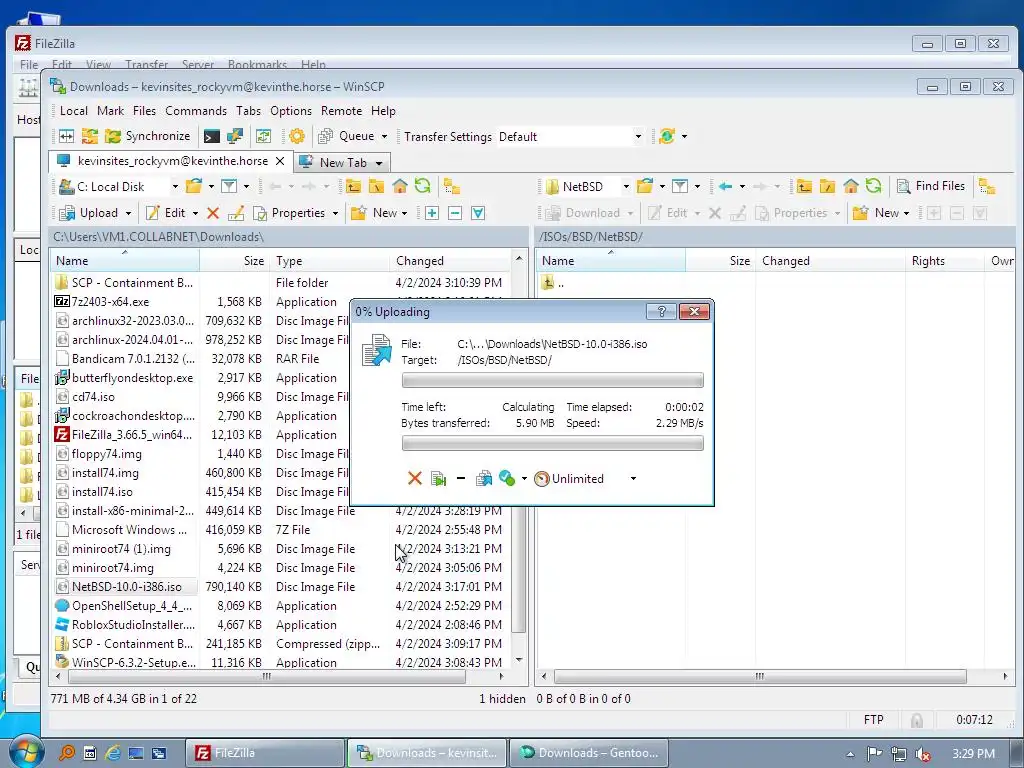Go to local root directory icon
1024x768 pixels.
tap(376, 186)
